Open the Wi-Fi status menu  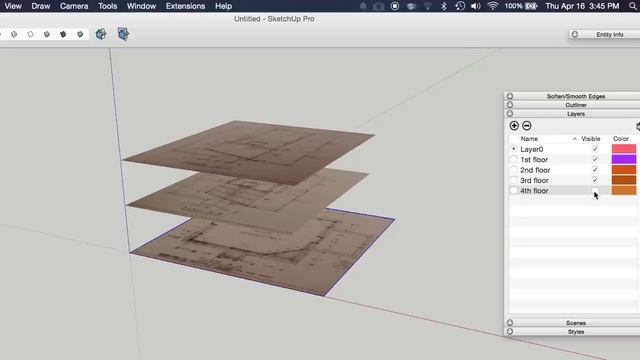click(x=493, y=6)
